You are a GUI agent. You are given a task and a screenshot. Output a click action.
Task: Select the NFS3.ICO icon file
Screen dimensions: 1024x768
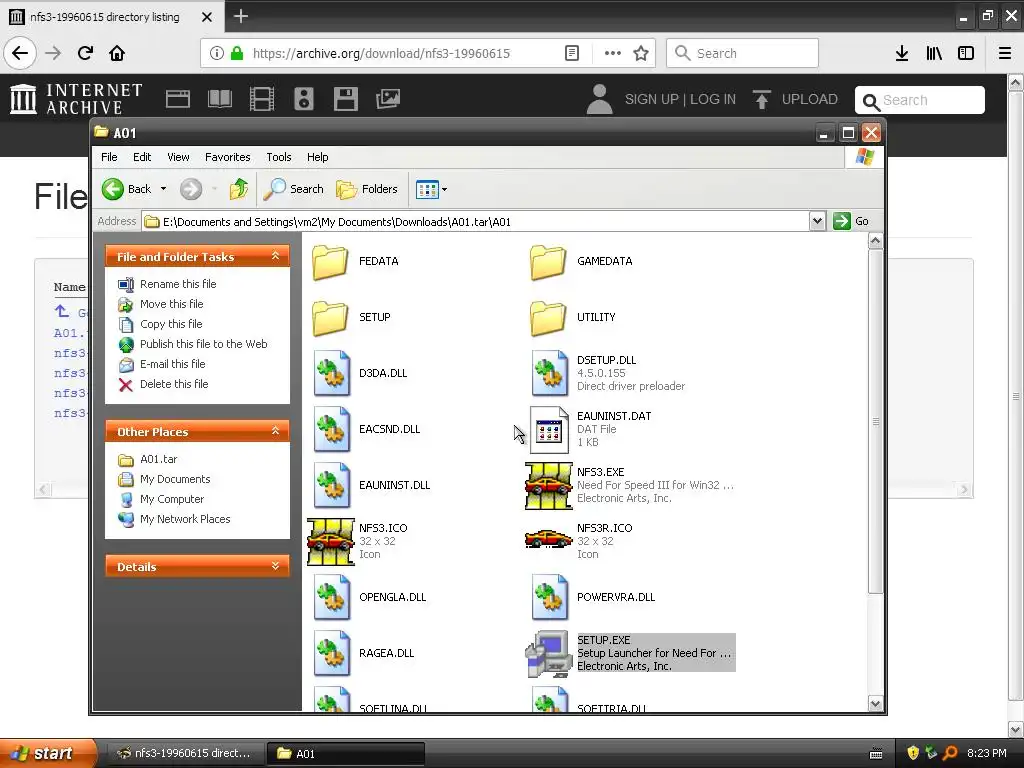tap(330, 542)
